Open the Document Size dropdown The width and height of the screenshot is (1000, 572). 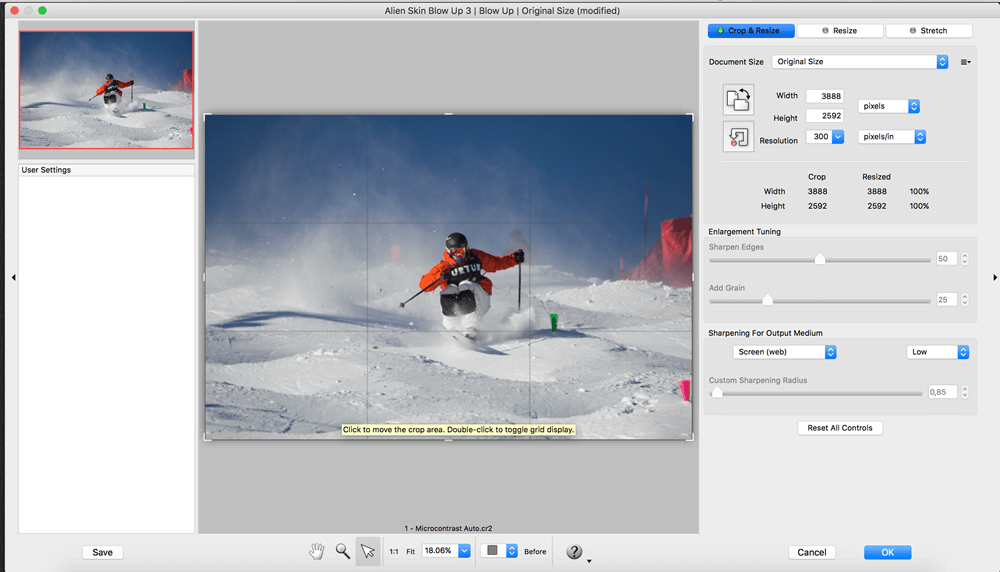pos(860,62)
